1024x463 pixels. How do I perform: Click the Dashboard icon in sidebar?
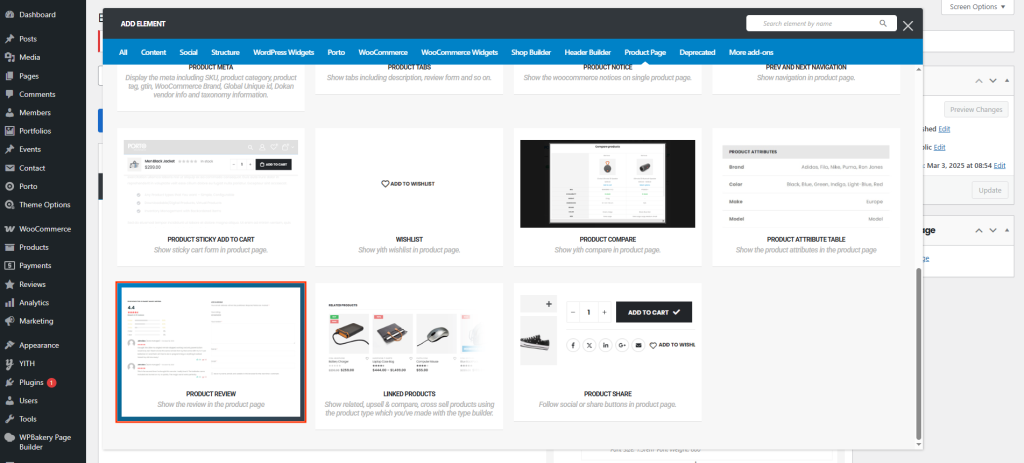pyautogui.click(x=9, y=15)
